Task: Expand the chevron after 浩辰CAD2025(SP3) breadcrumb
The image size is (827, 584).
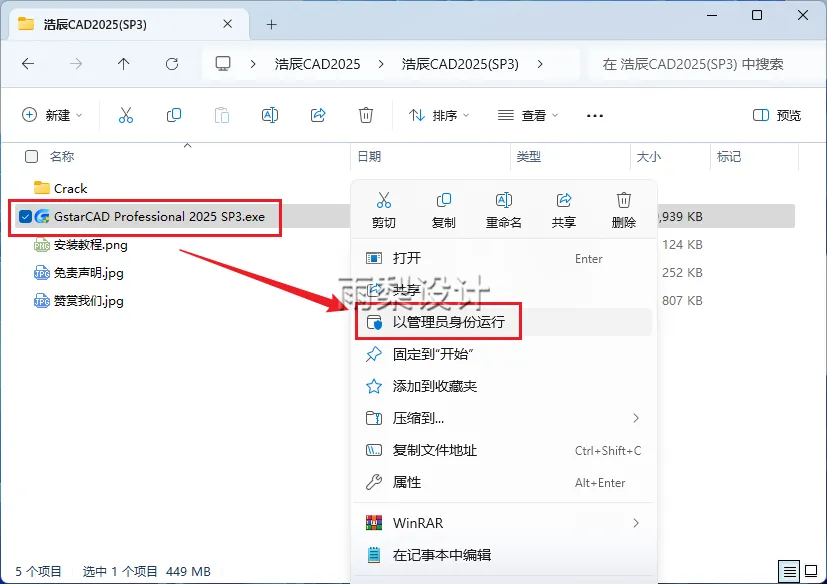Action: pyautogui.click(x=540, y=64)
